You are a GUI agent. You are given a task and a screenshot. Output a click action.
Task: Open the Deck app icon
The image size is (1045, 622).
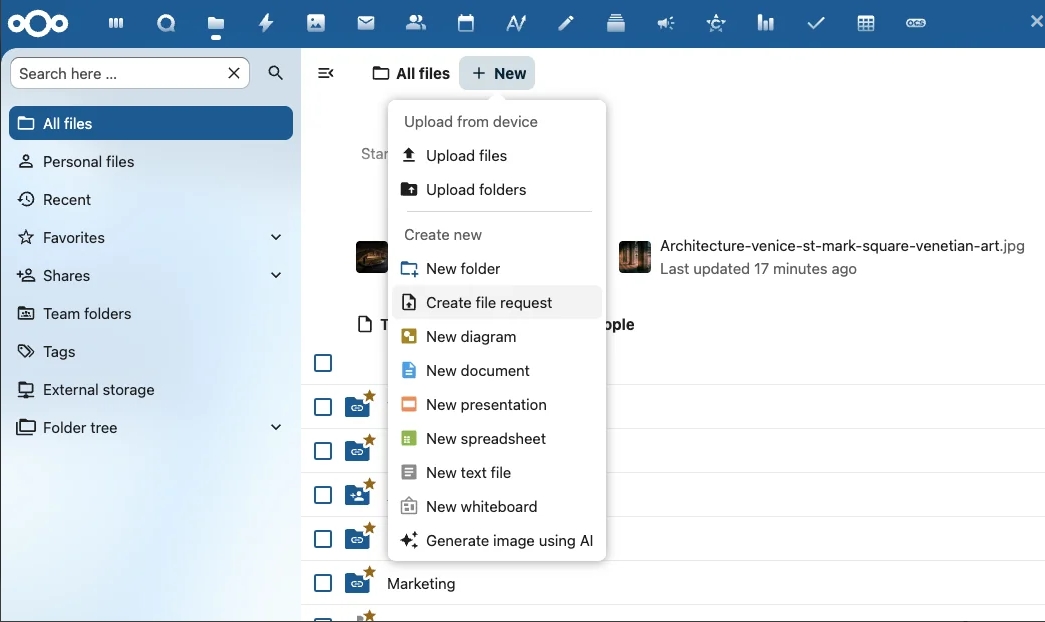pos(616,23)
